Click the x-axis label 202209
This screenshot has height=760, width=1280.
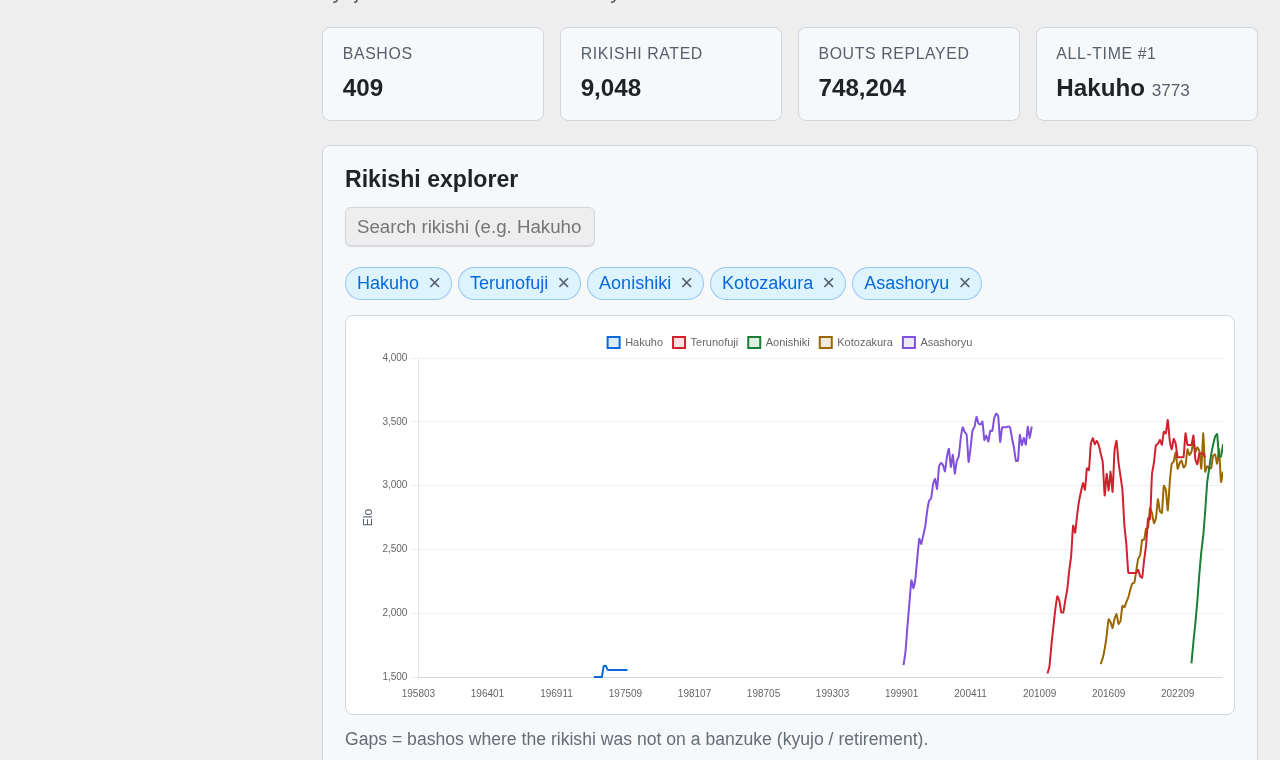click(x=1177, y=694)
